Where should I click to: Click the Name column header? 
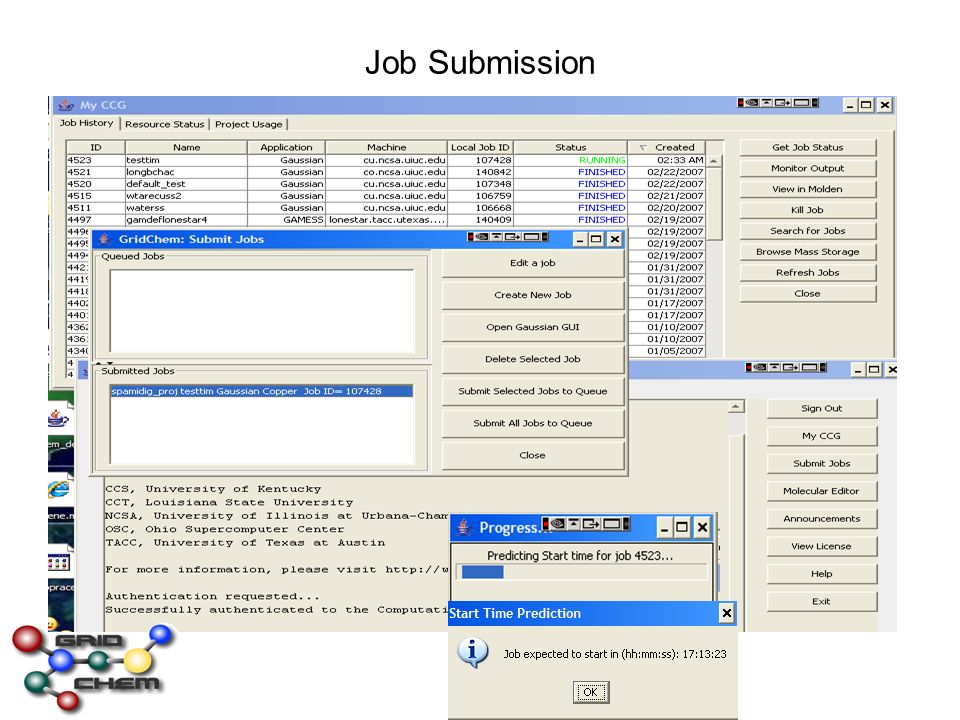coord(186,148)
